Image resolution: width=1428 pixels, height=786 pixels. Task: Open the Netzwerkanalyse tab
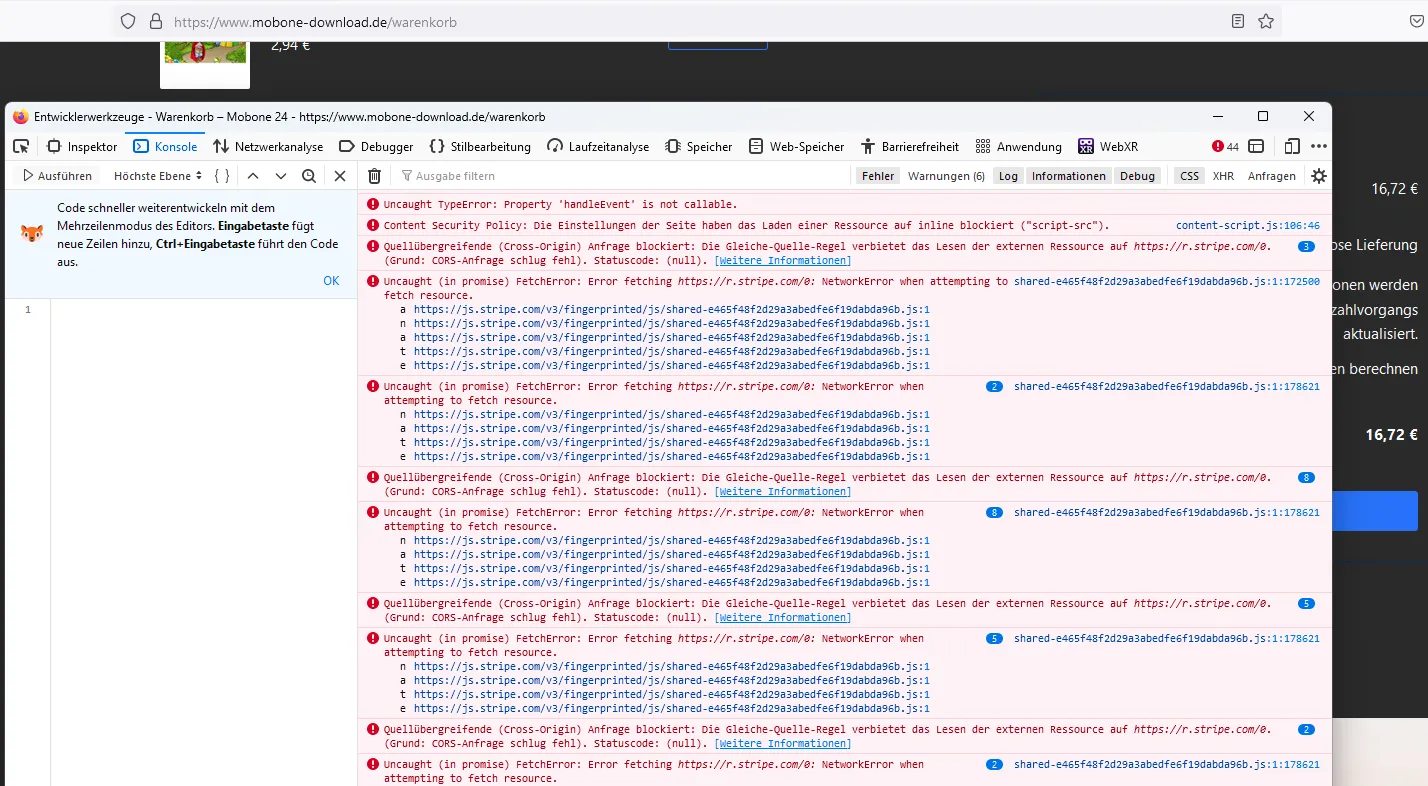(x=269, y=147)
